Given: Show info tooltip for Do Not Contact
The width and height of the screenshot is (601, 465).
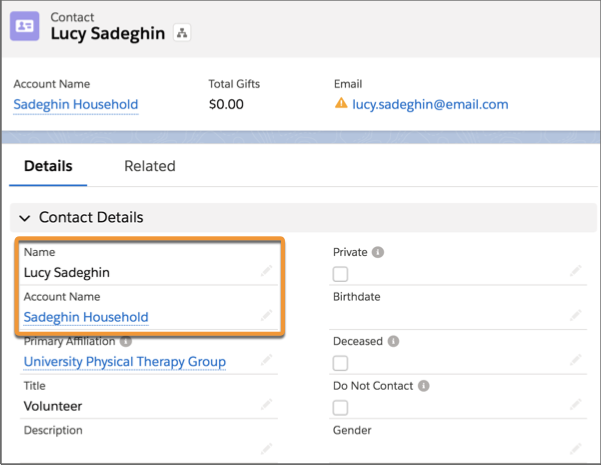Looking at the screenshot, I should point(424,386).
